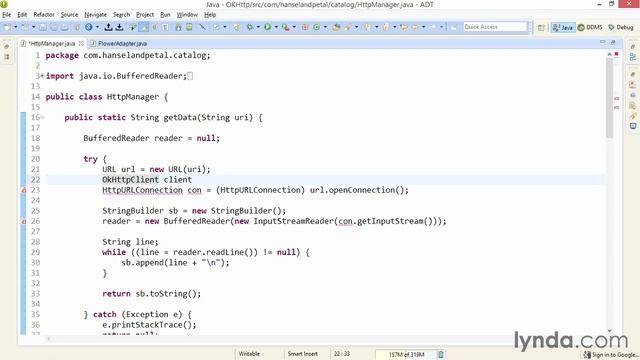Screen dimensions: 640x360
Task: Click the Save toolbar icon
Action: tap(43, 27)
